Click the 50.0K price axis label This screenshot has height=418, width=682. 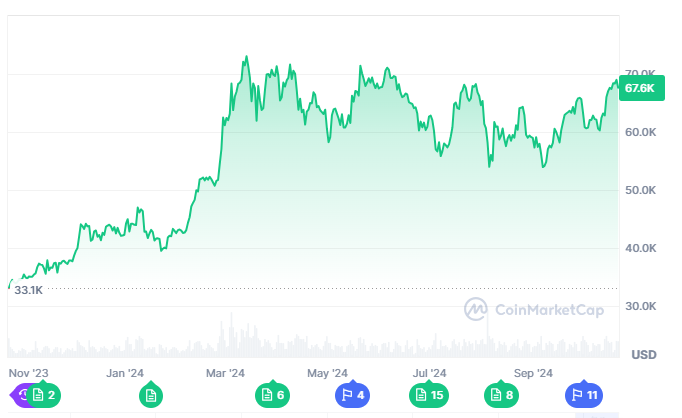pos(640,190)
